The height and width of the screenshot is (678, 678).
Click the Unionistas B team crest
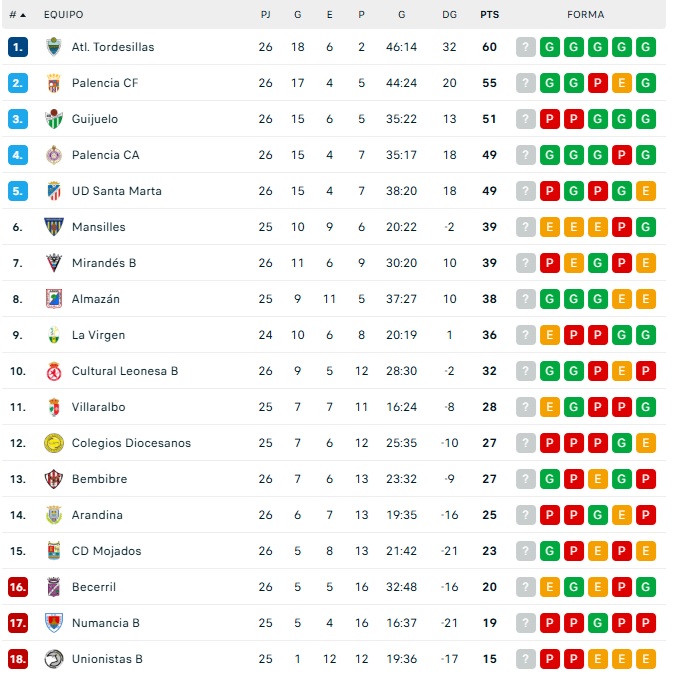coord(54,659)
